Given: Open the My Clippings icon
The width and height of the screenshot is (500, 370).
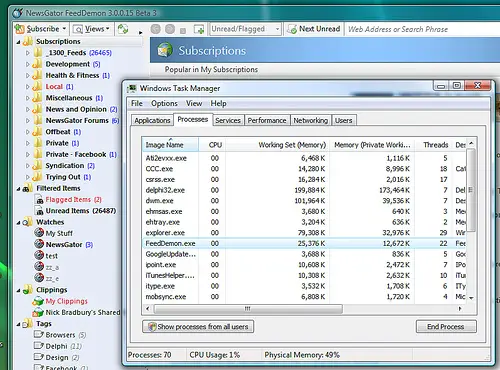Looking at the screenshot, I should click(38, 301).
